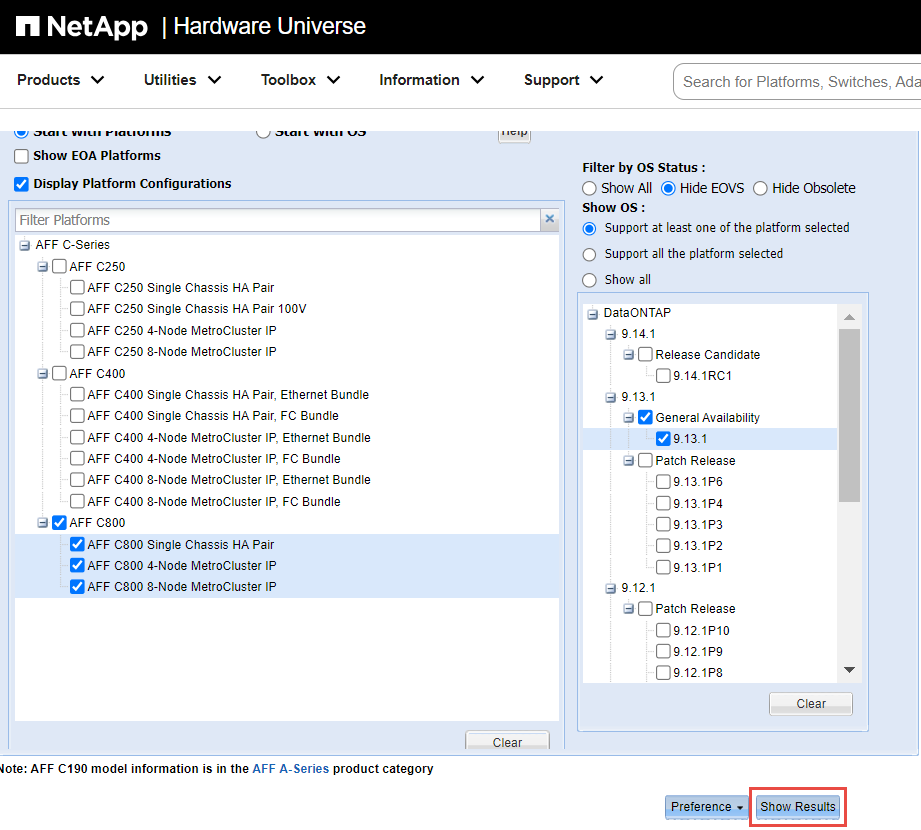Collapse the AFF C800 platform group

[x=42, y=523]
